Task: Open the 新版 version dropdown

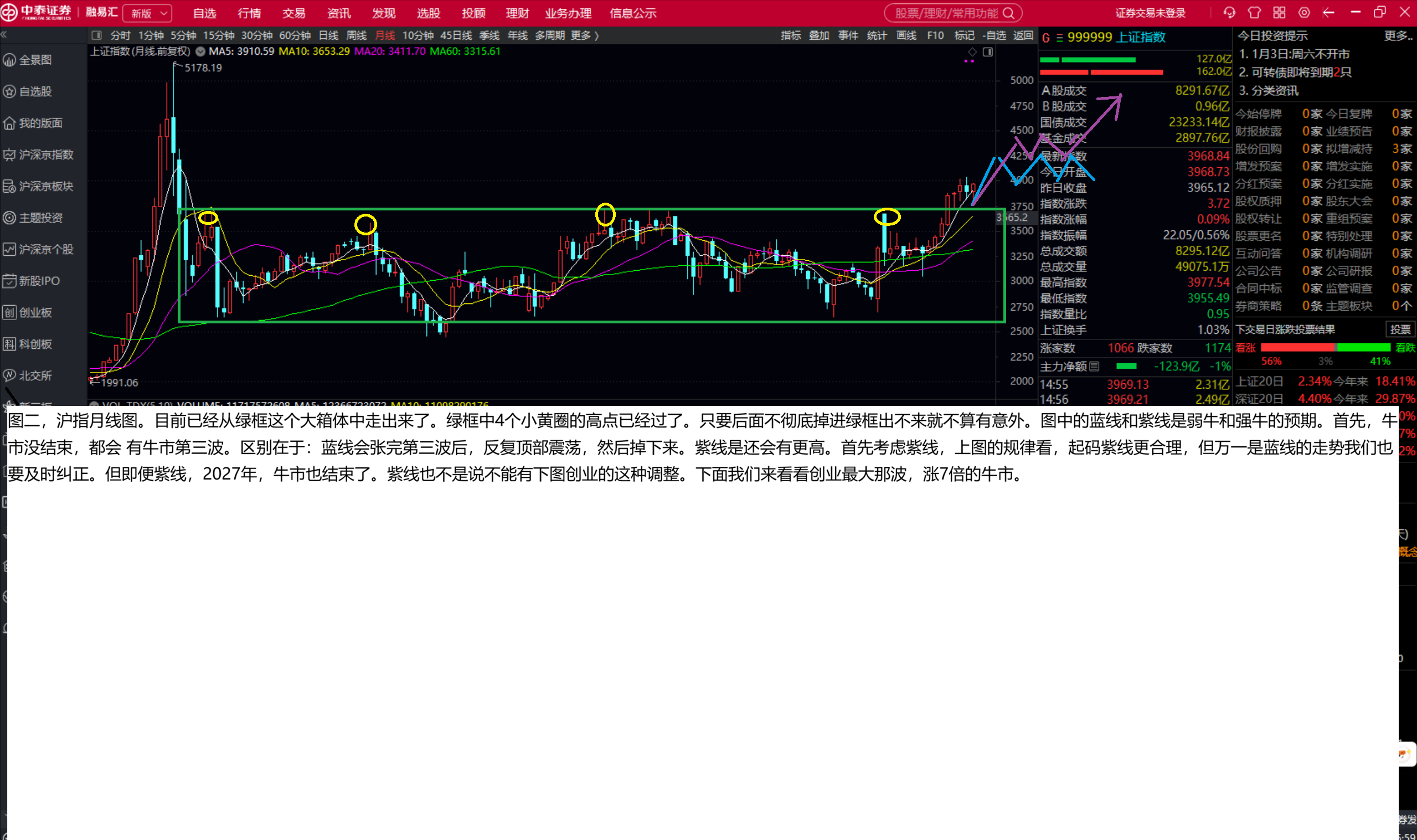Action: coord(148,13)
